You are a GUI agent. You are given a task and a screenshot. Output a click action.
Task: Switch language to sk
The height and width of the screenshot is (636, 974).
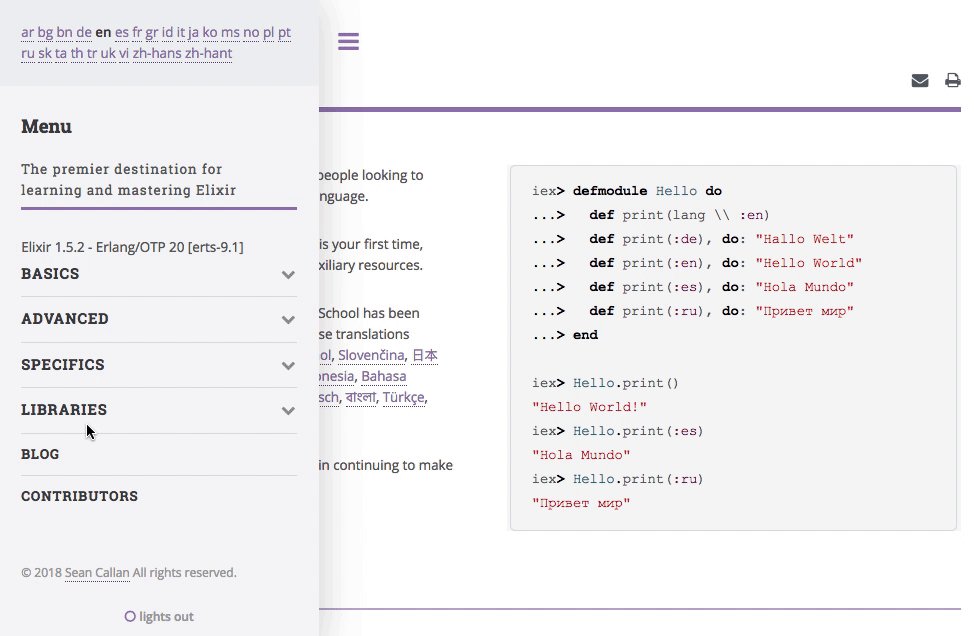pos(45,53)
